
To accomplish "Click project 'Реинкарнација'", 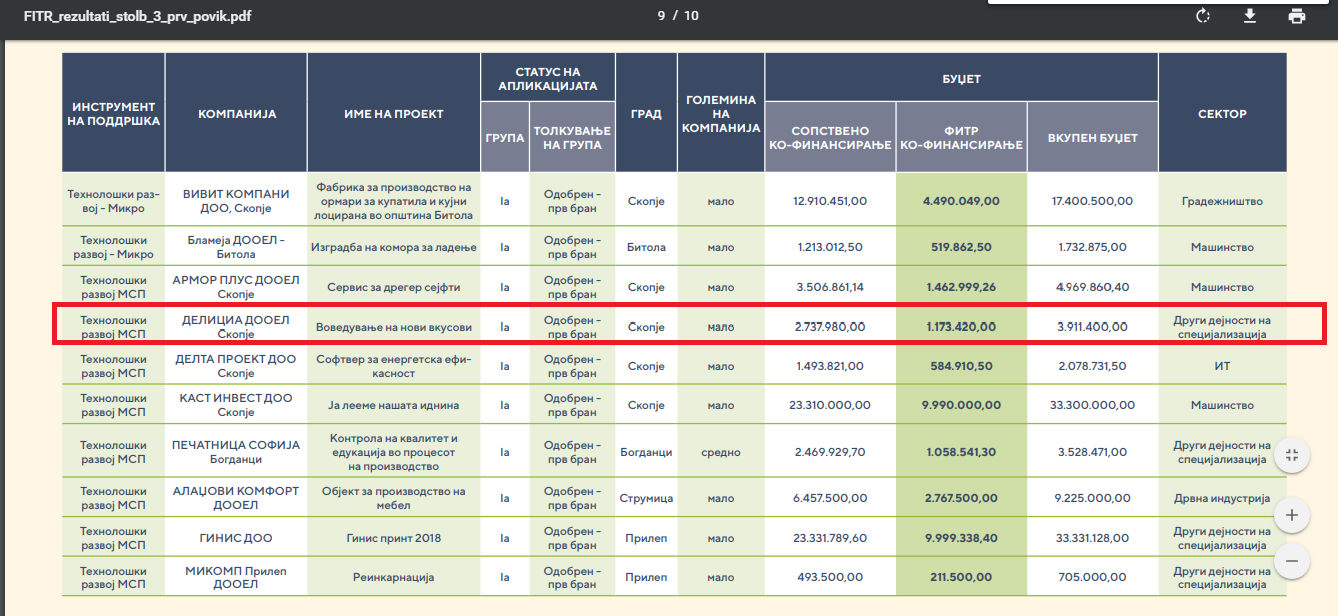I will tap(394, 577).
